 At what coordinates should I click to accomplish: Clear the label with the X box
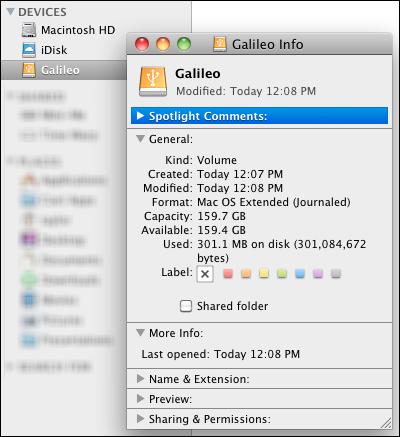[x=205, y=274]
